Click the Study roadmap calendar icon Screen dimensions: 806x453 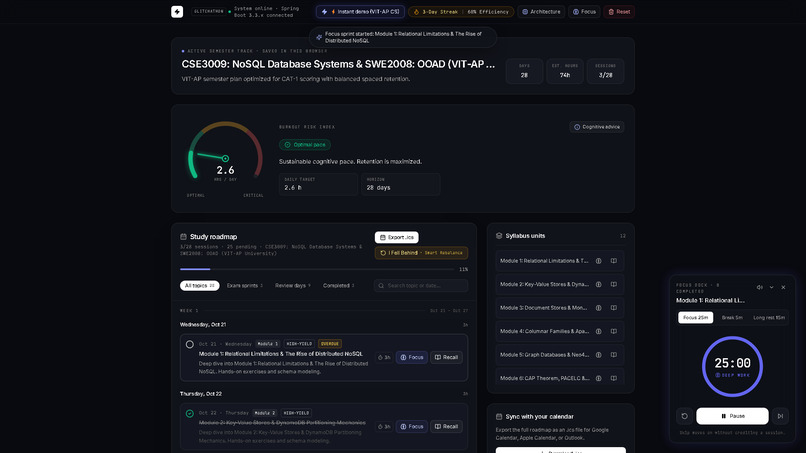pyautogui.click(x=183, y=237)
